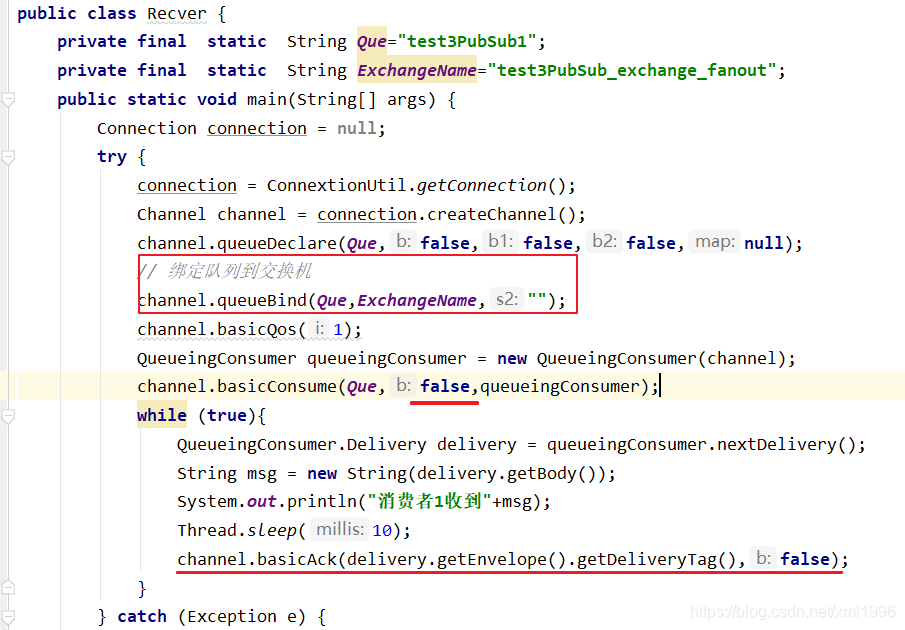Click Thread.sleep method call
905x630 pixels.
237,531
